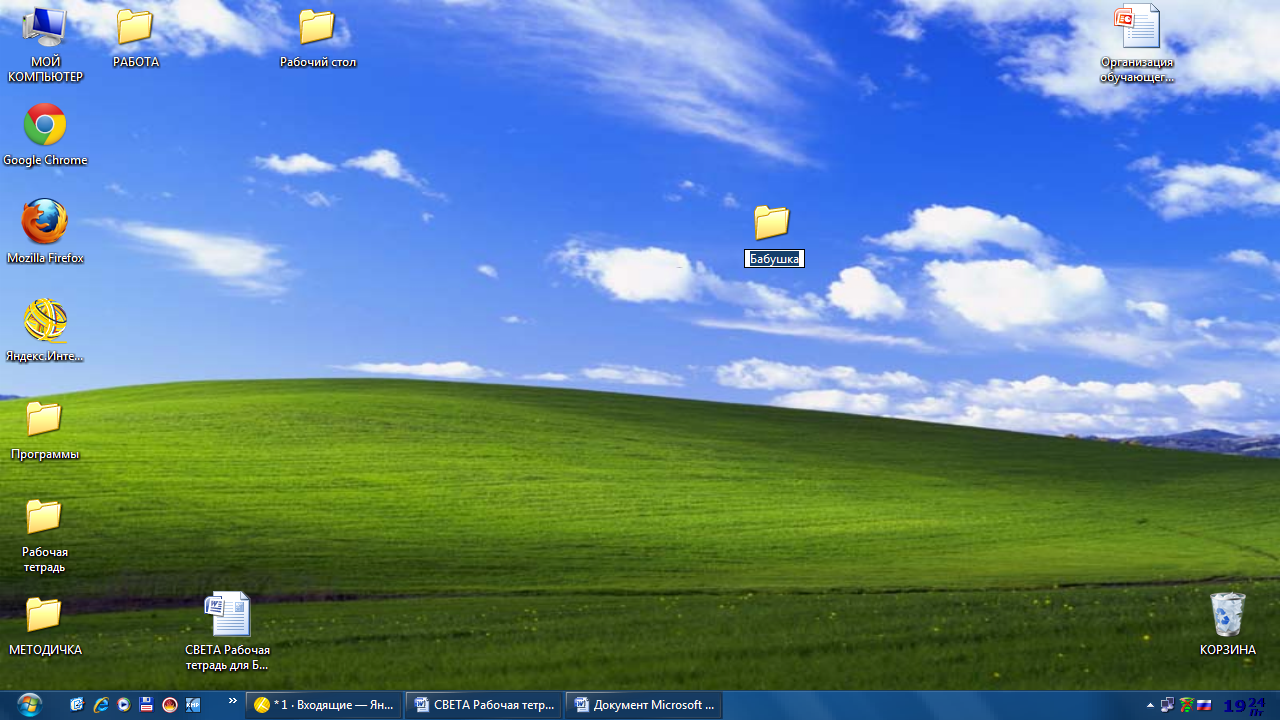Open the Windows Start menu orb
Image resolution: width=1280 pixels, height=720 pixels.
coord(29,705)
